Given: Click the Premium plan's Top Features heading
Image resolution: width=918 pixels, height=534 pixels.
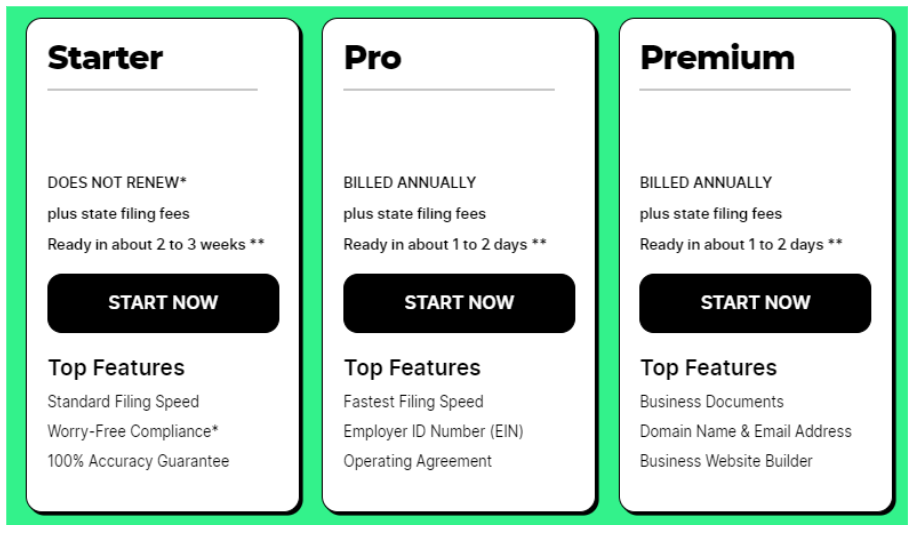Looking at the screenshot, I should pos(708,368).
